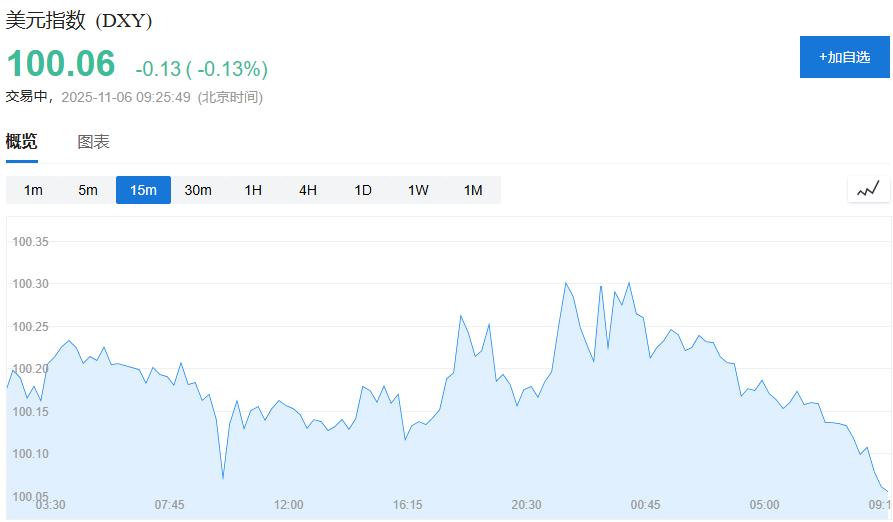This screenshot has height=522, width=893.
Task: Switch to the 概览 tab
Action: (22, 142)
